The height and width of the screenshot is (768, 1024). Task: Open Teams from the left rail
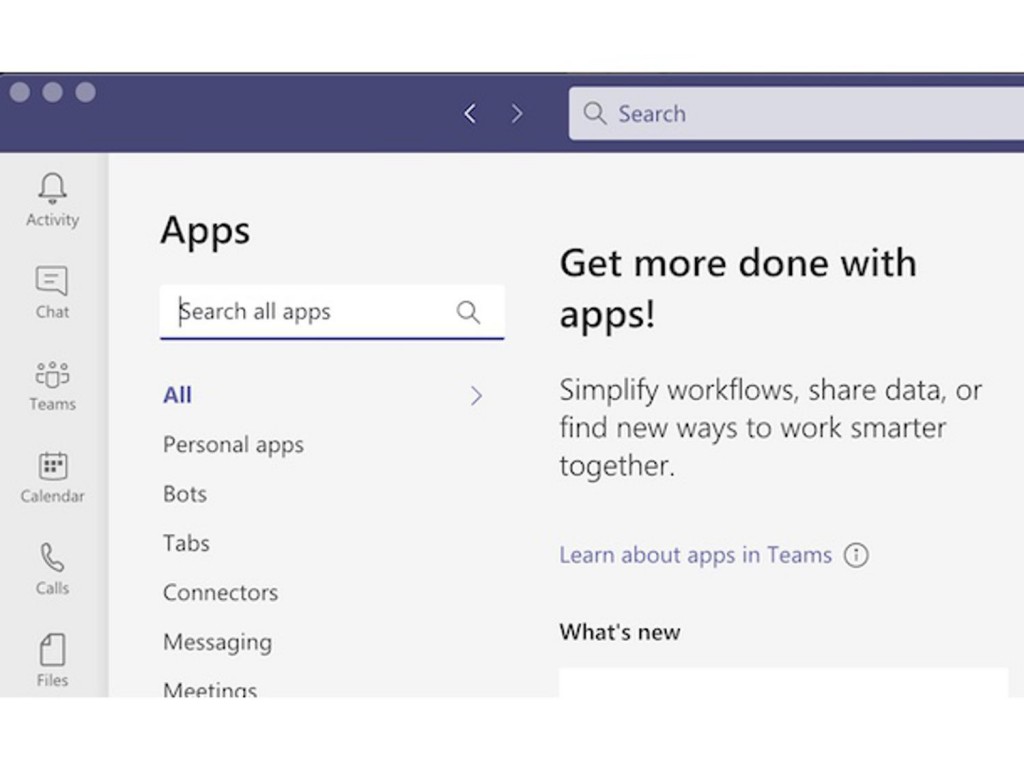pyautogui.click(x=51, y=380)
